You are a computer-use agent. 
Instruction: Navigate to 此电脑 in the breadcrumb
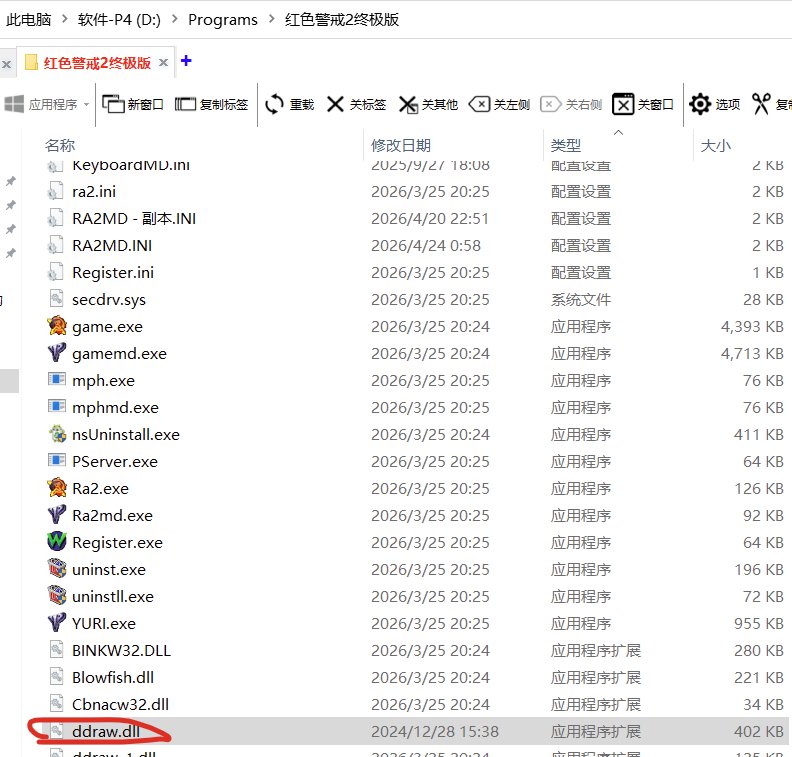pos(28,19)
